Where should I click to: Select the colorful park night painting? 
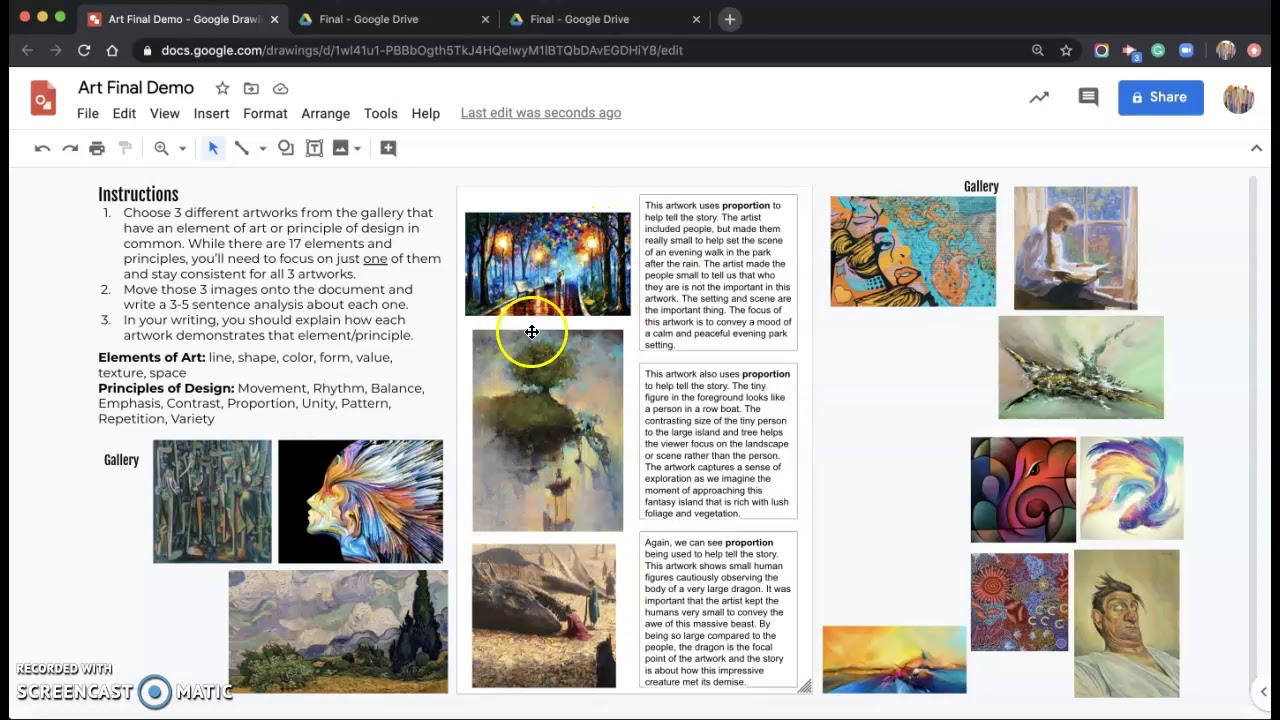(x=548, y=264)
